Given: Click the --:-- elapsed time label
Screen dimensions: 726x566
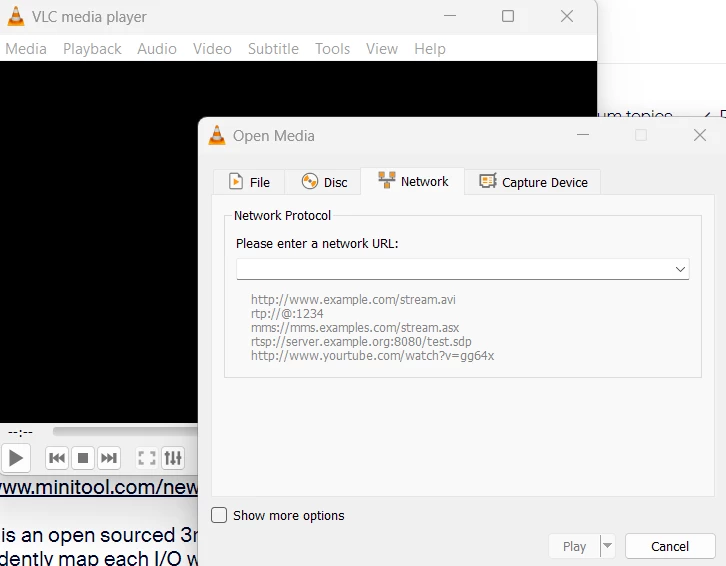Looking at the screenshot, I should coord(20,433).
